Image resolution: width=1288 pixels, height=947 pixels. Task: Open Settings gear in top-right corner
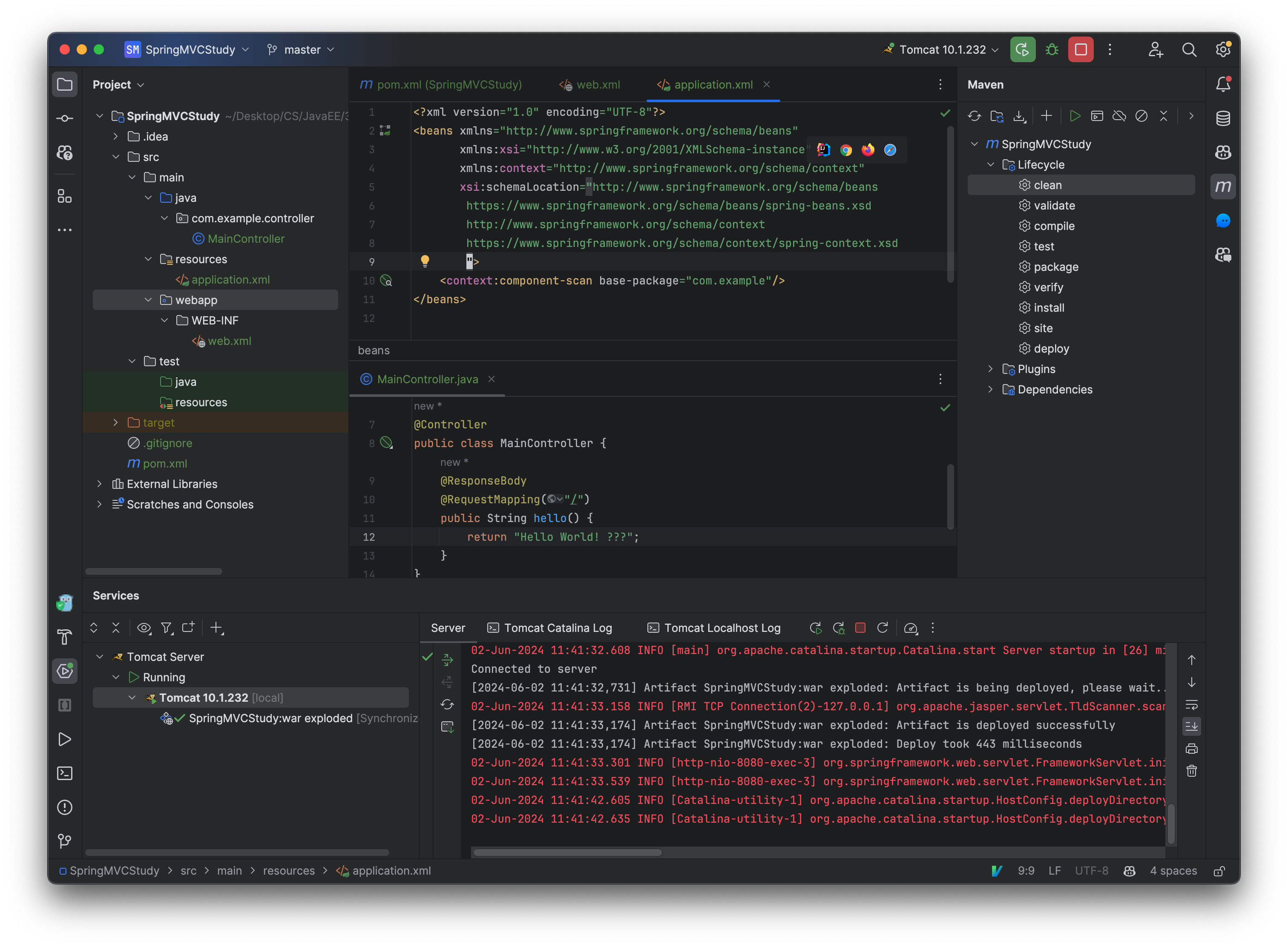point(1223,49)
